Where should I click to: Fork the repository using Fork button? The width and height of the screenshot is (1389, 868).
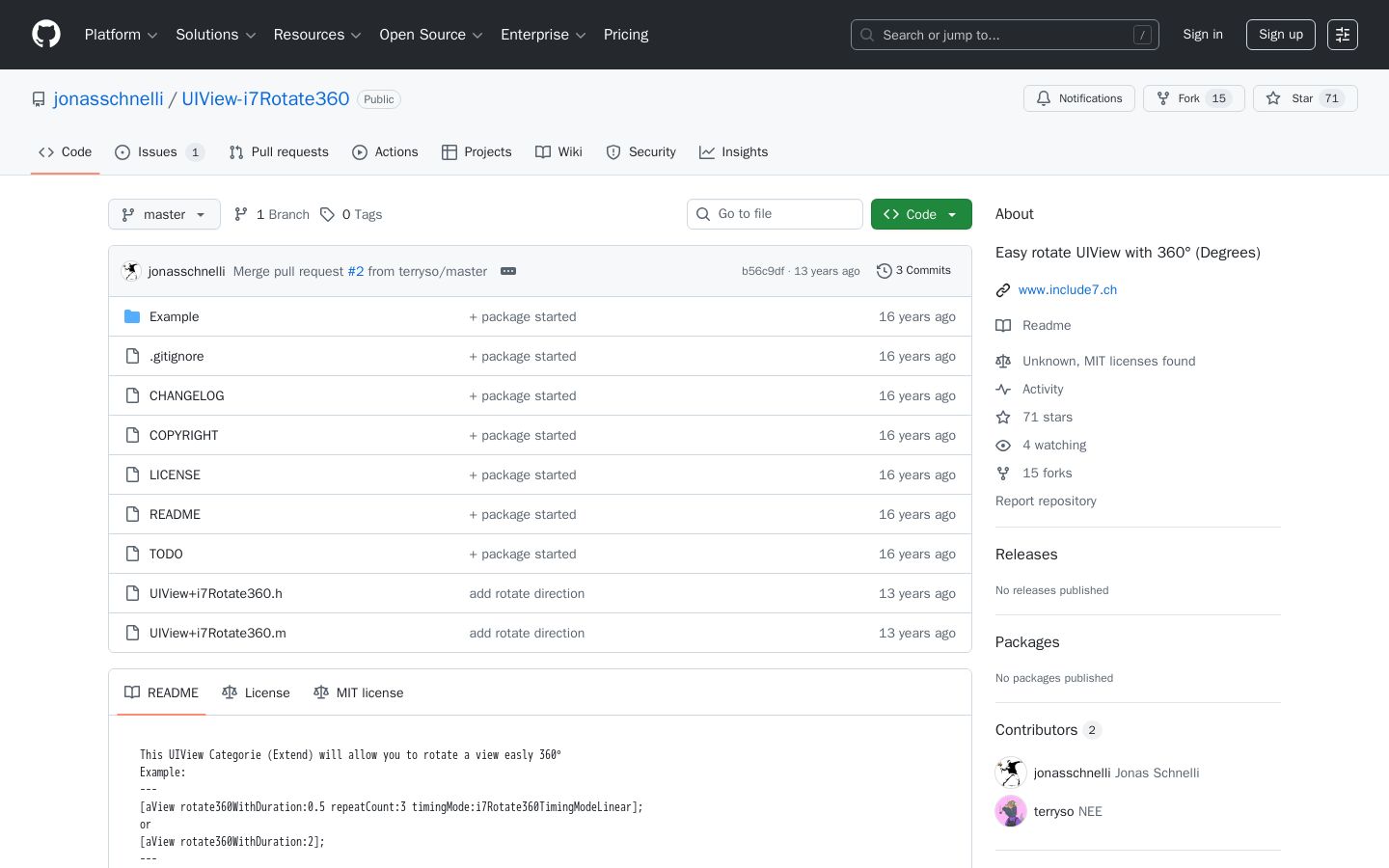tap(1194, 98)
